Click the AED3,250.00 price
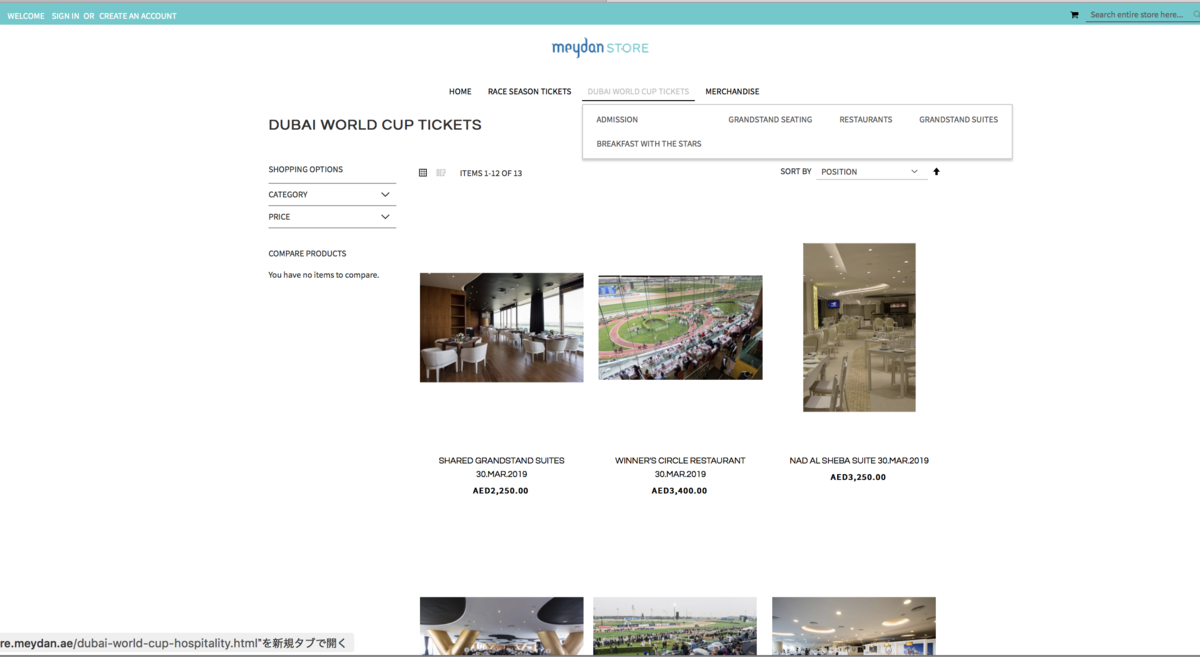Viewport: 1200px width, 657px height. tap(858, 477)
